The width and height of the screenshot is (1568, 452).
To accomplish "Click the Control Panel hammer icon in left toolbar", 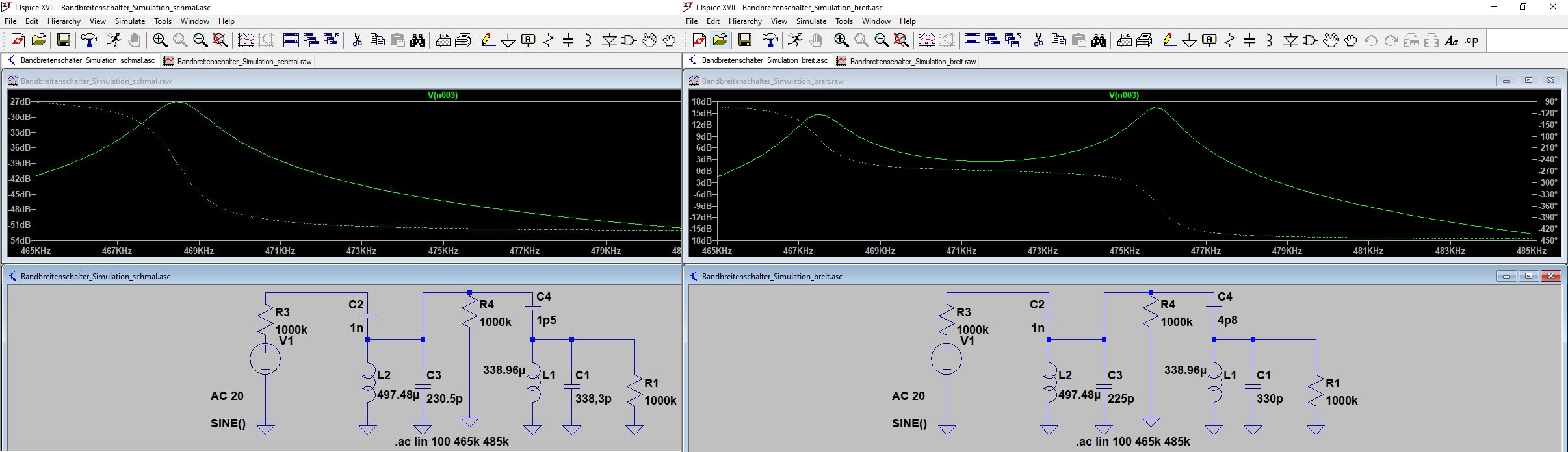I will tap(89, 40).
